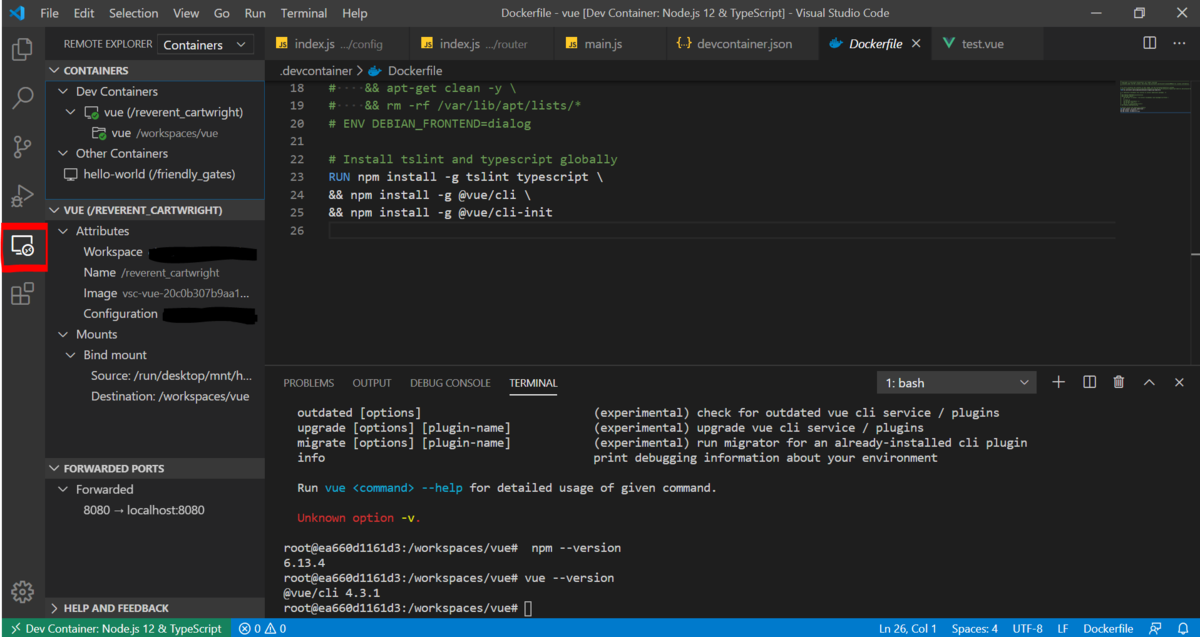Switch to the devcontainer.json tab
The width and height of the screenshot is (1200, 637).
pos(732,44)
